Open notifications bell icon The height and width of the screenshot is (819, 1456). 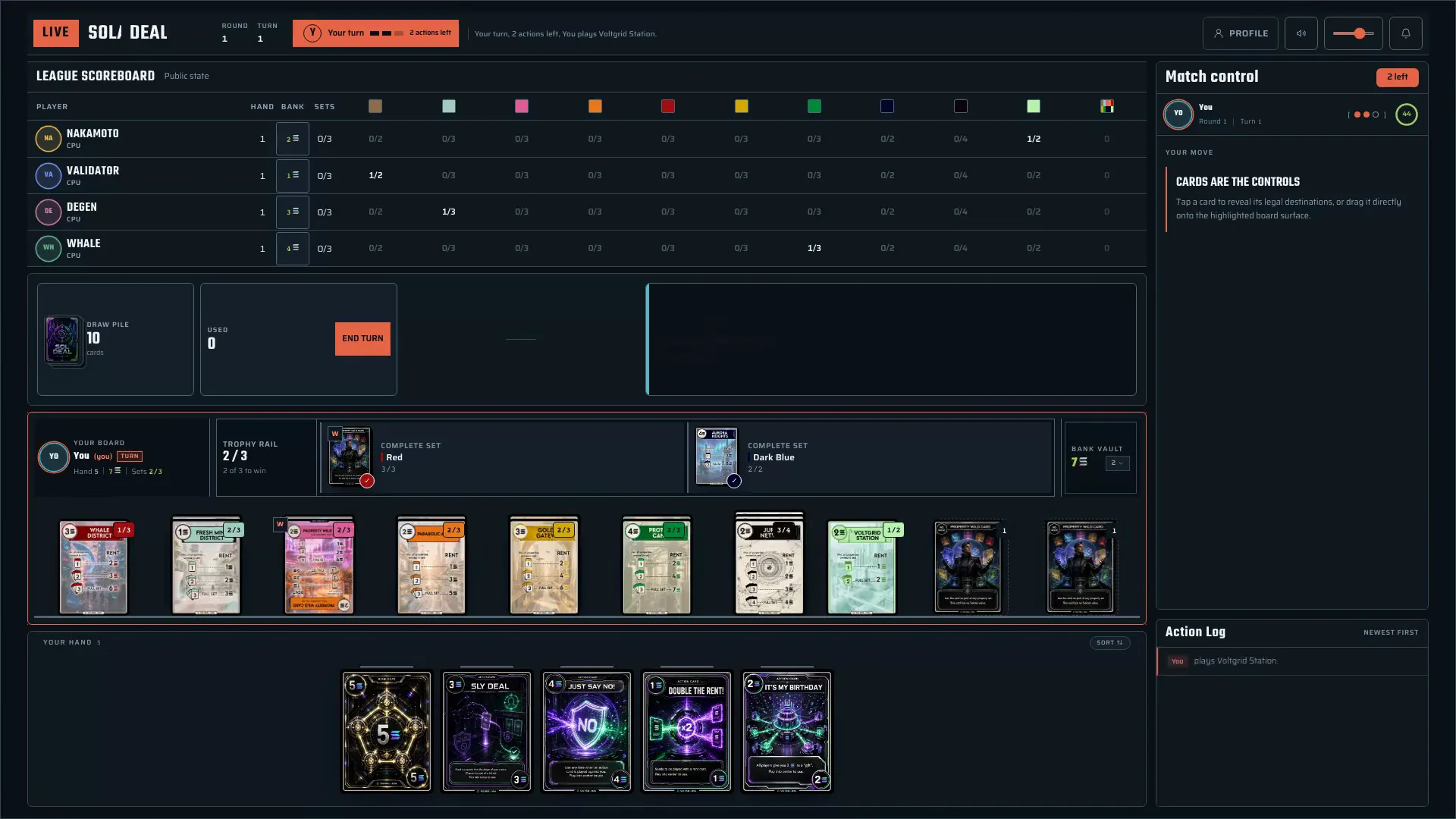(1405, 33)
